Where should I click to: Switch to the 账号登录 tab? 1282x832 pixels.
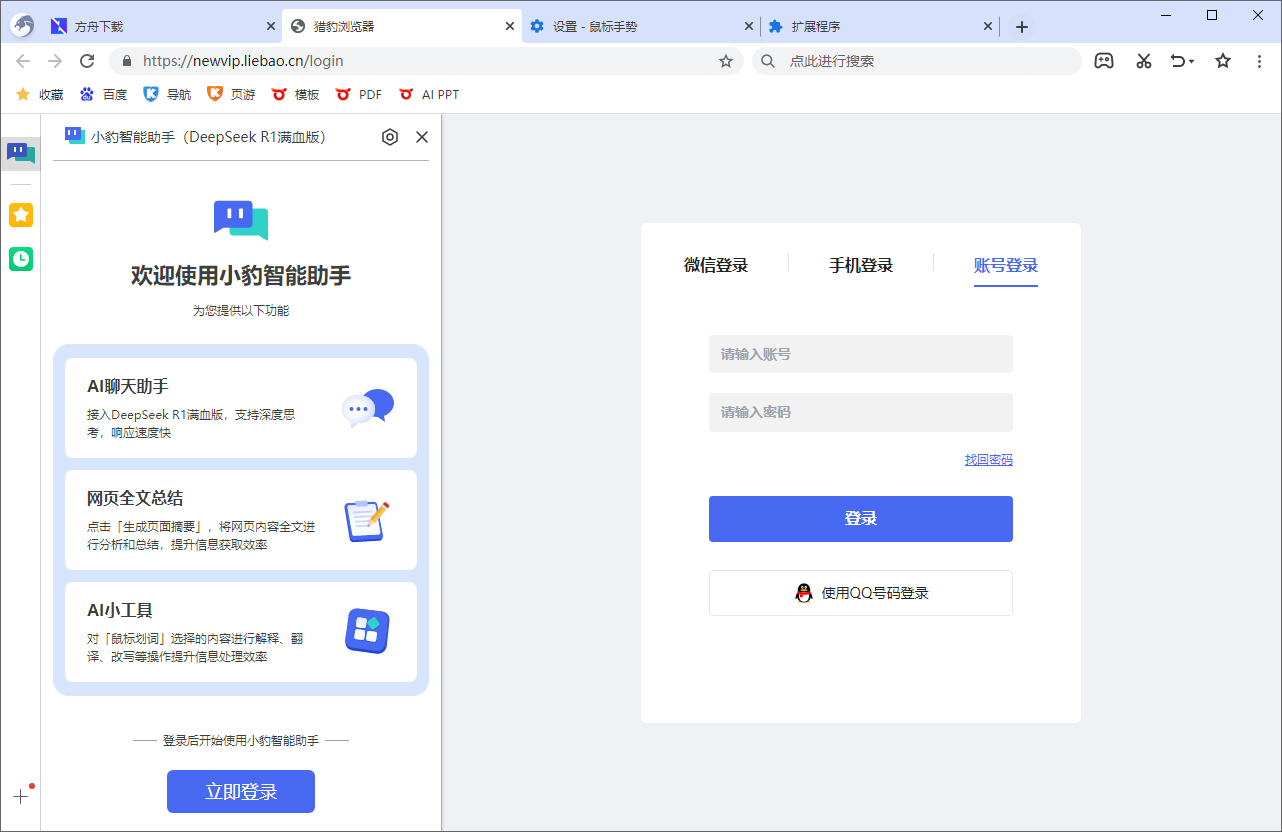(1006, 265)
